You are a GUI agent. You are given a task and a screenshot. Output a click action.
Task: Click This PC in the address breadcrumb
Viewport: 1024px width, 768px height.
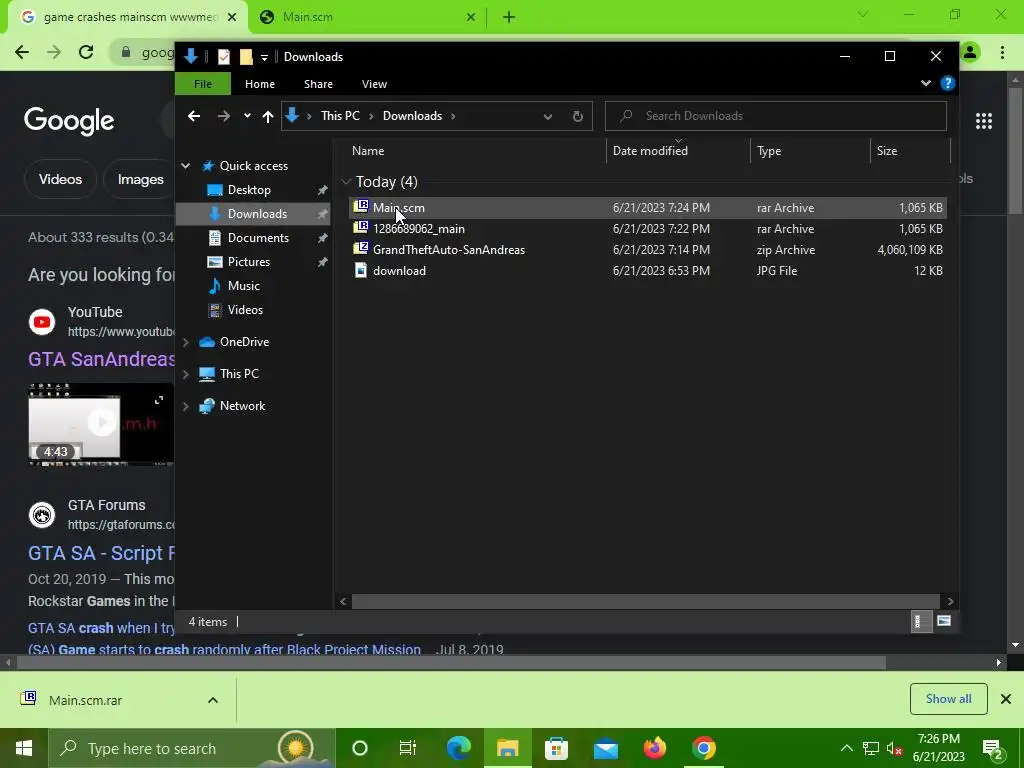pos(340,116)
